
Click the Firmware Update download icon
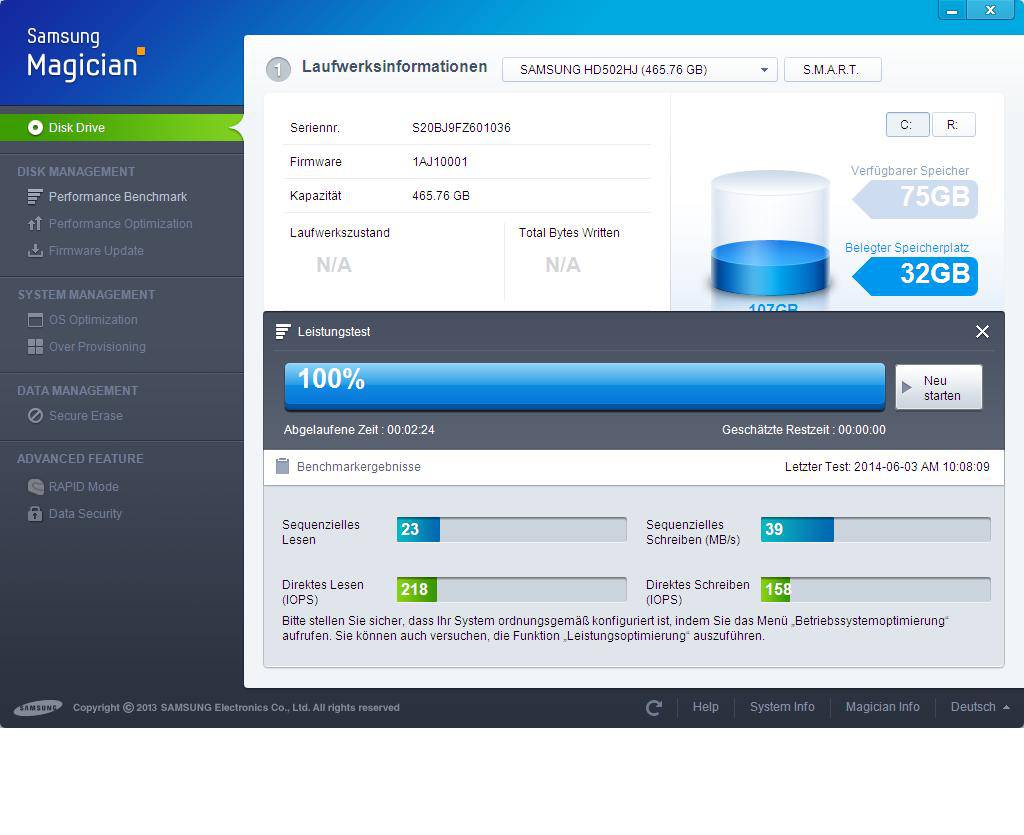(35, 251)
